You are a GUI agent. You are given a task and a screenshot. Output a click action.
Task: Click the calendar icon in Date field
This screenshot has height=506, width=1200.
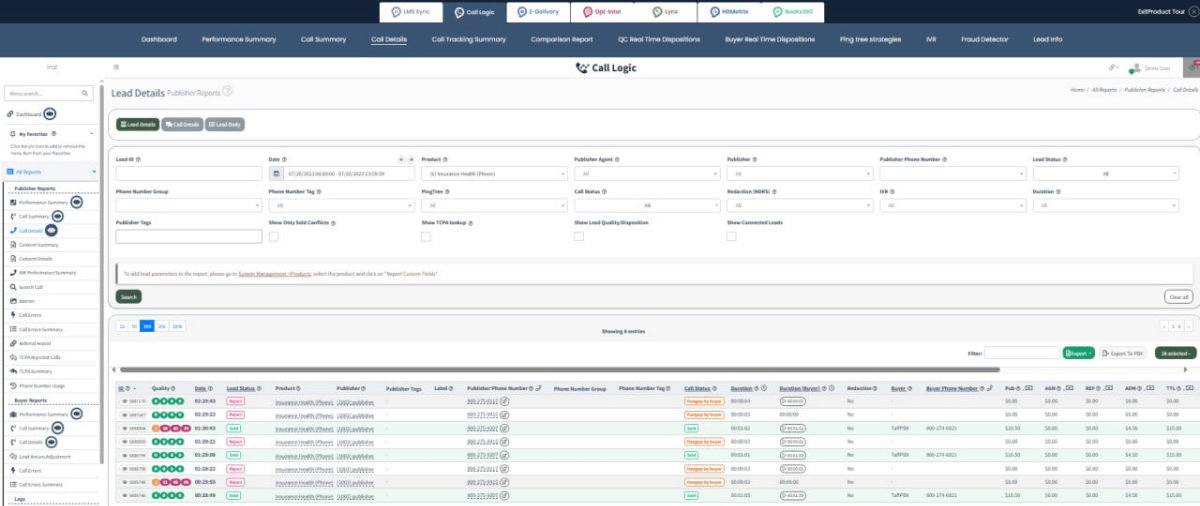276,173
